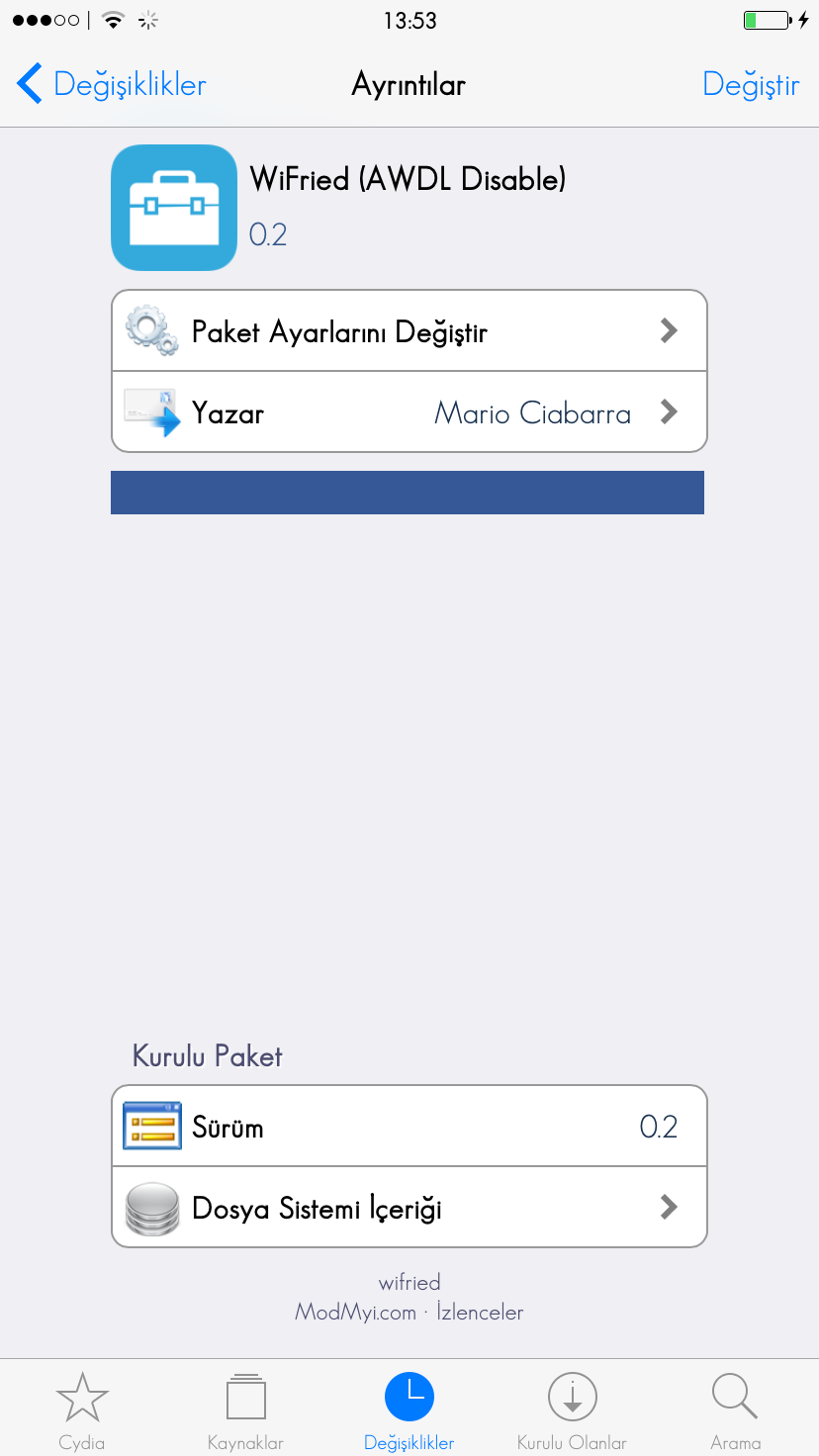This screenshot has width=819, height=1456.
Task: Click the ModMyi.com source link
Action: pos(355,1313)
